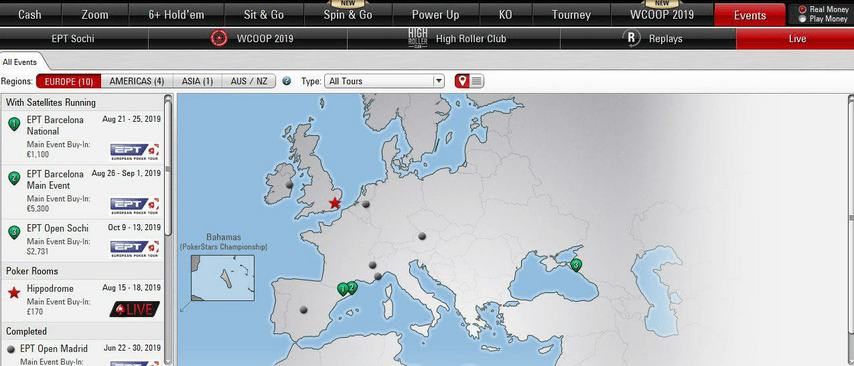
Task: Select the Real Money radio button
Action: click(x=802, y=9)
